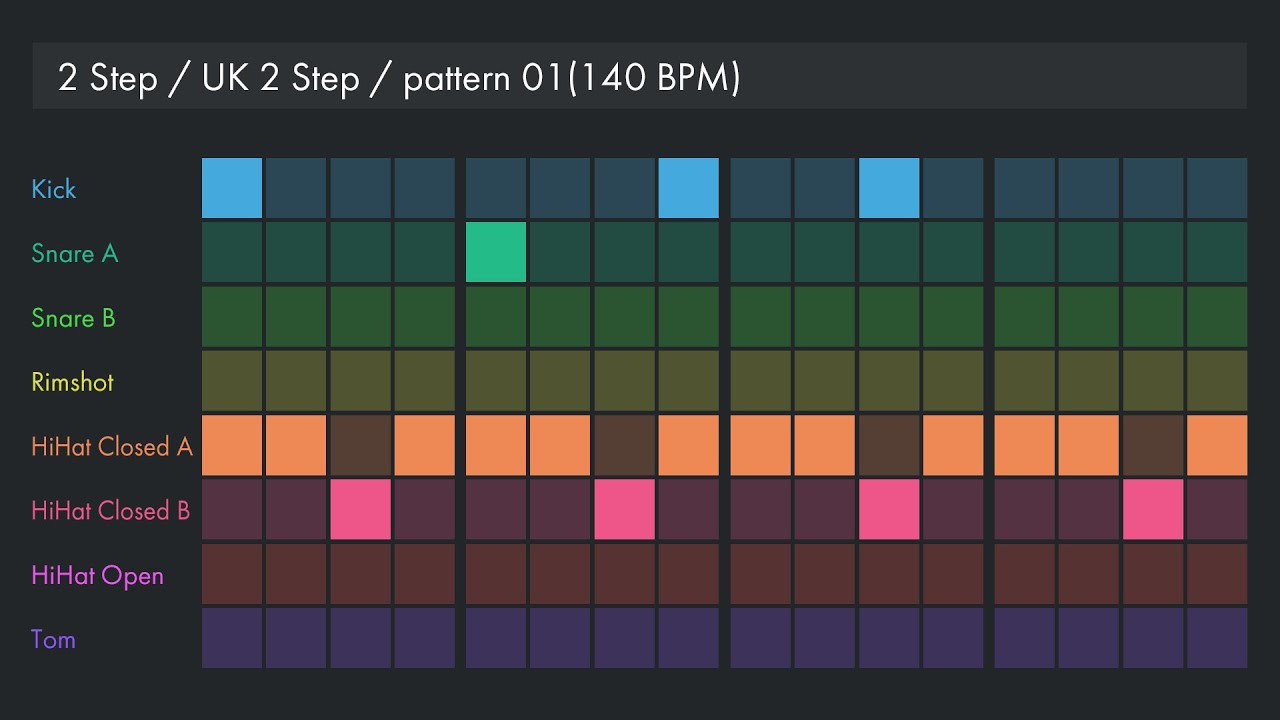
Task: Enable HiHat Closed A step three
Action: (x=361, y=445)
